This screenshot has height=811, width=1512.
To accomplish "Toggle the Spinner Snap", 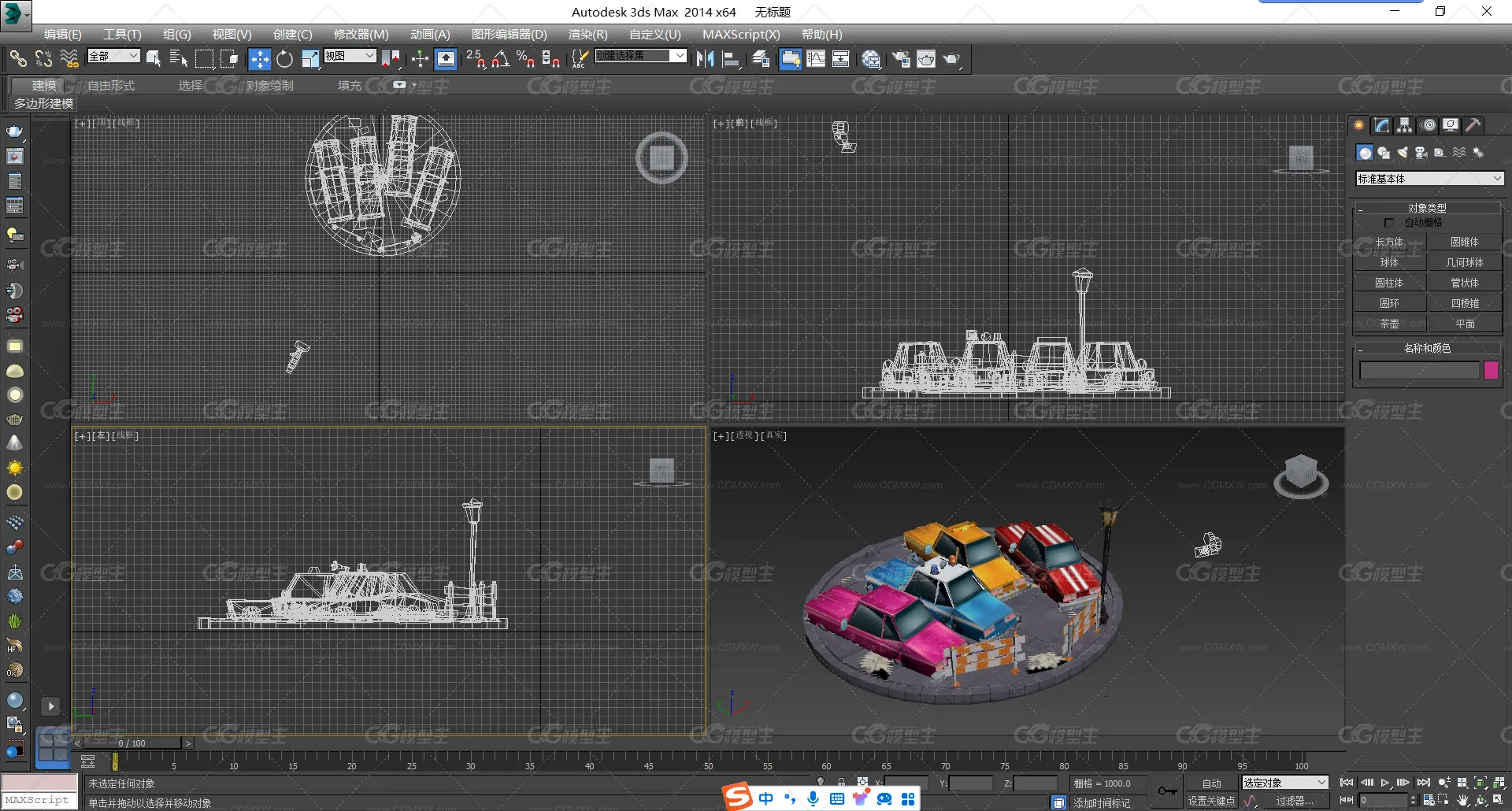I will (x=551, y=59).
